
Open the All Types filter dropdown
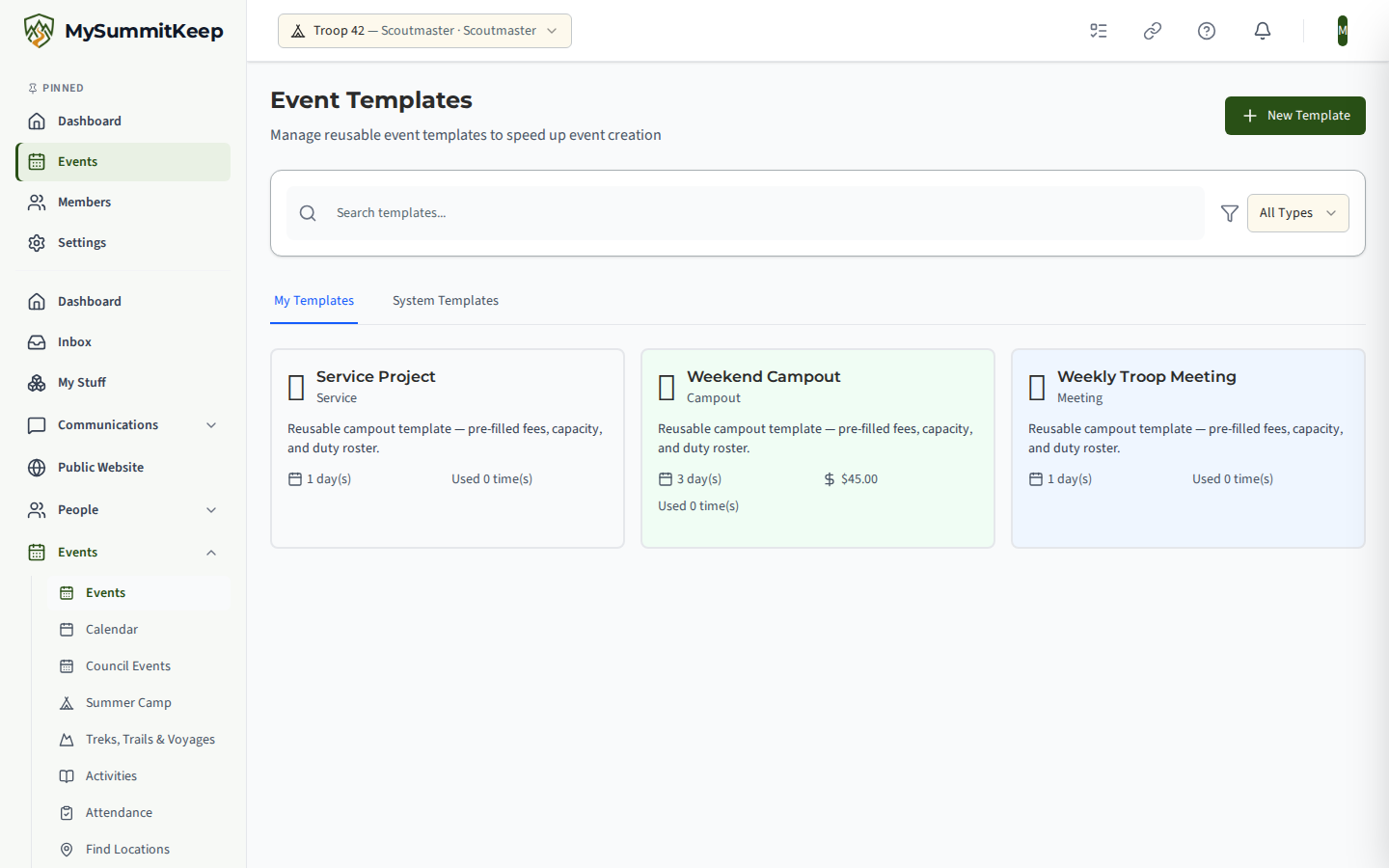coord(1297,213)
